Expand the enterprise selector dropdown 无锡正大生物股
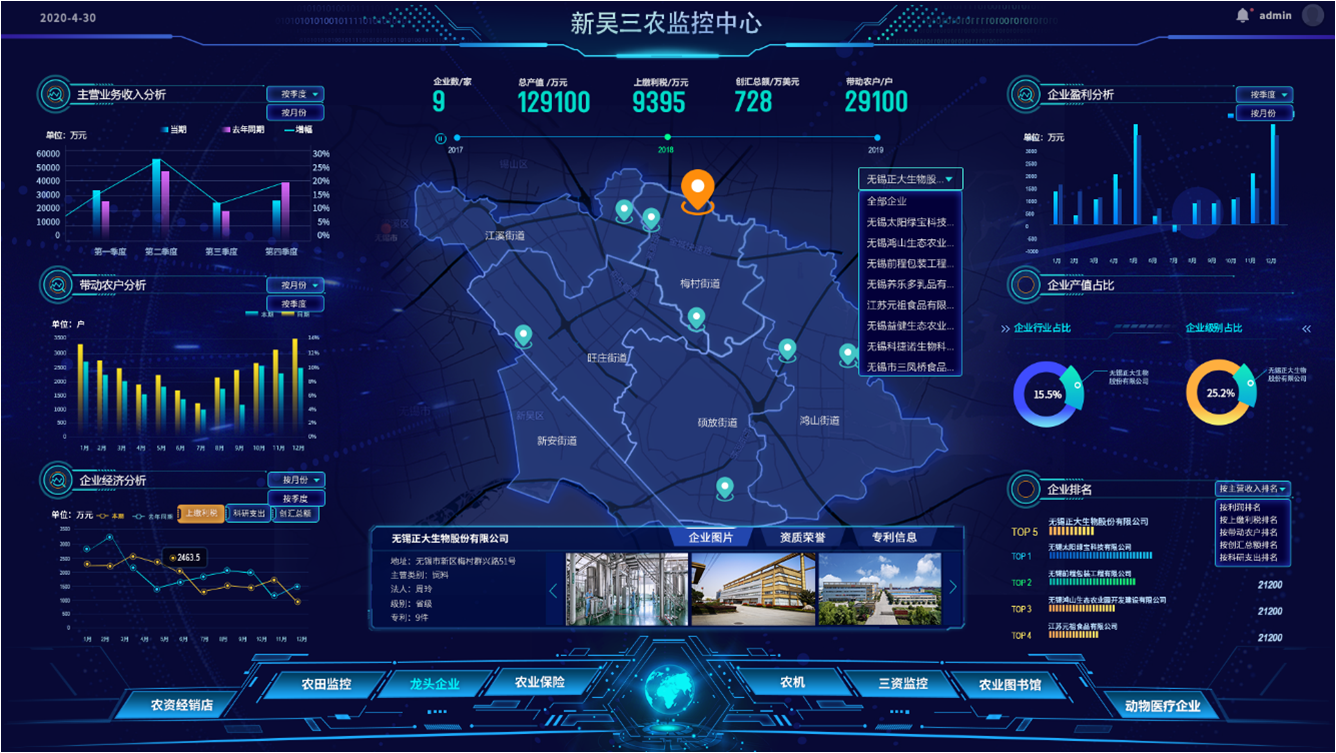 pos(910,179)
